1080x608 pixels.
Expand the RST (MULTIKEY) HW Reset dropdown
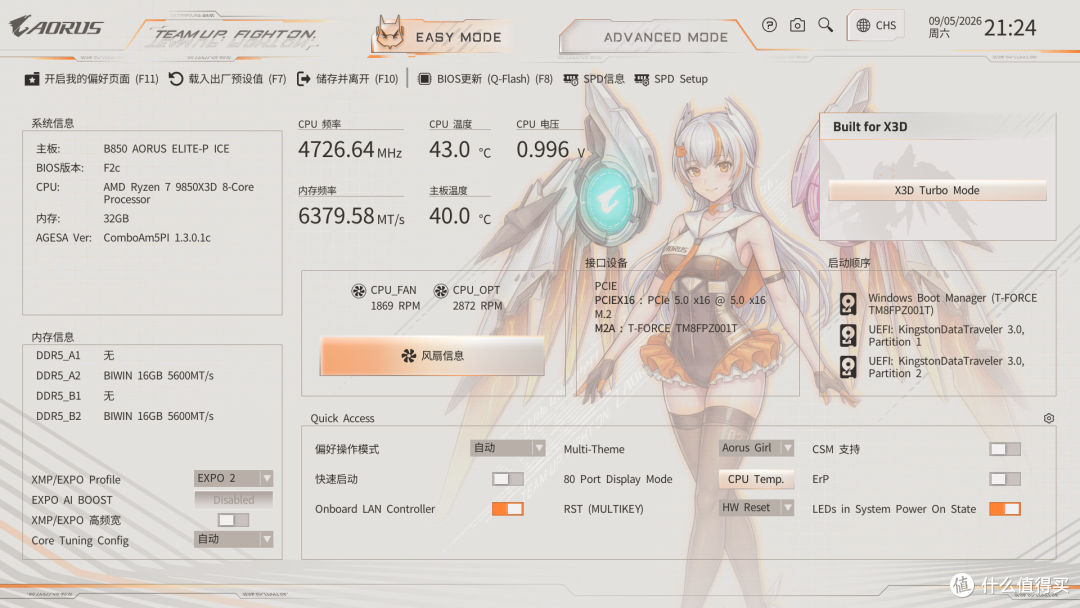(756, 507)
